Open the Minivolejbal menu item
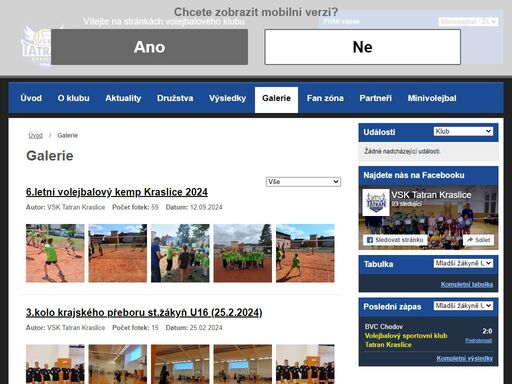Viewport: 512px width, 384px height. coord(432,98)
